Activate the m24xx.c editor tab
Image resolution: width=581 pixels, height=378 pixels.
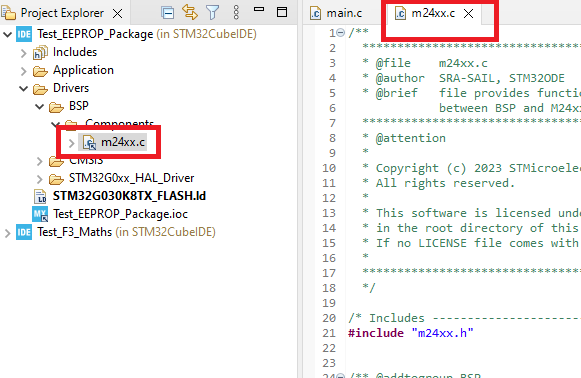pos(433,13)
